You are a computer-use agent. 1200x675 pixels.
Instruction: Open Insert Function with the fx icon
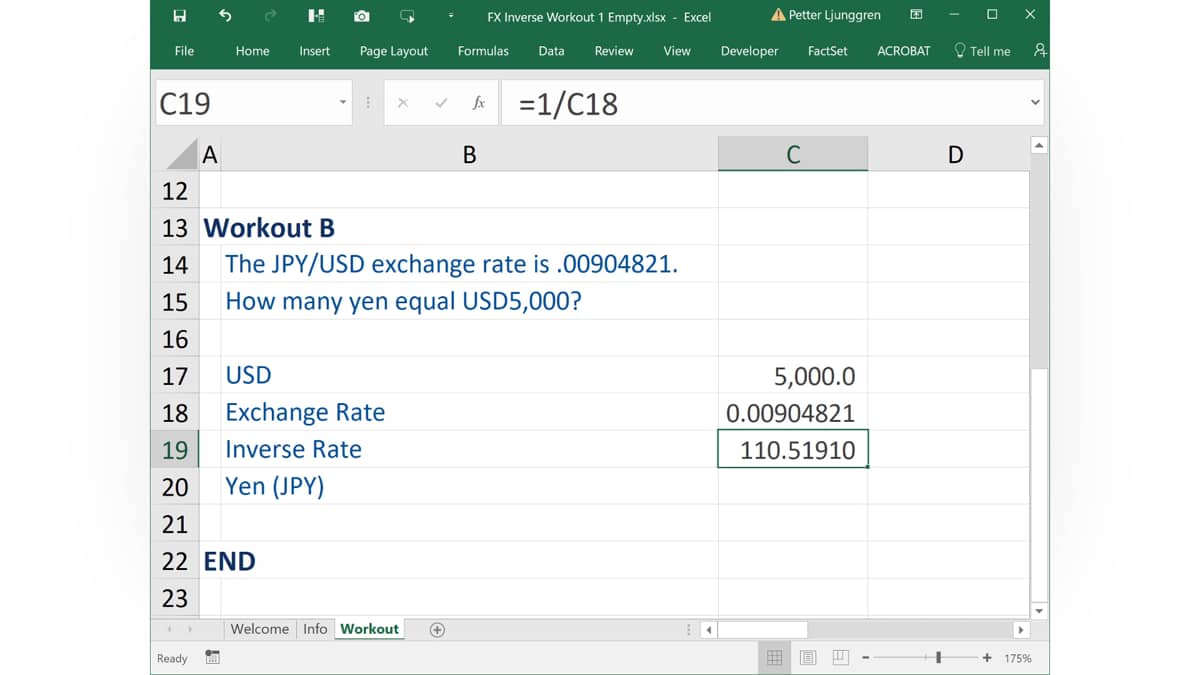(x=479, y=103)
